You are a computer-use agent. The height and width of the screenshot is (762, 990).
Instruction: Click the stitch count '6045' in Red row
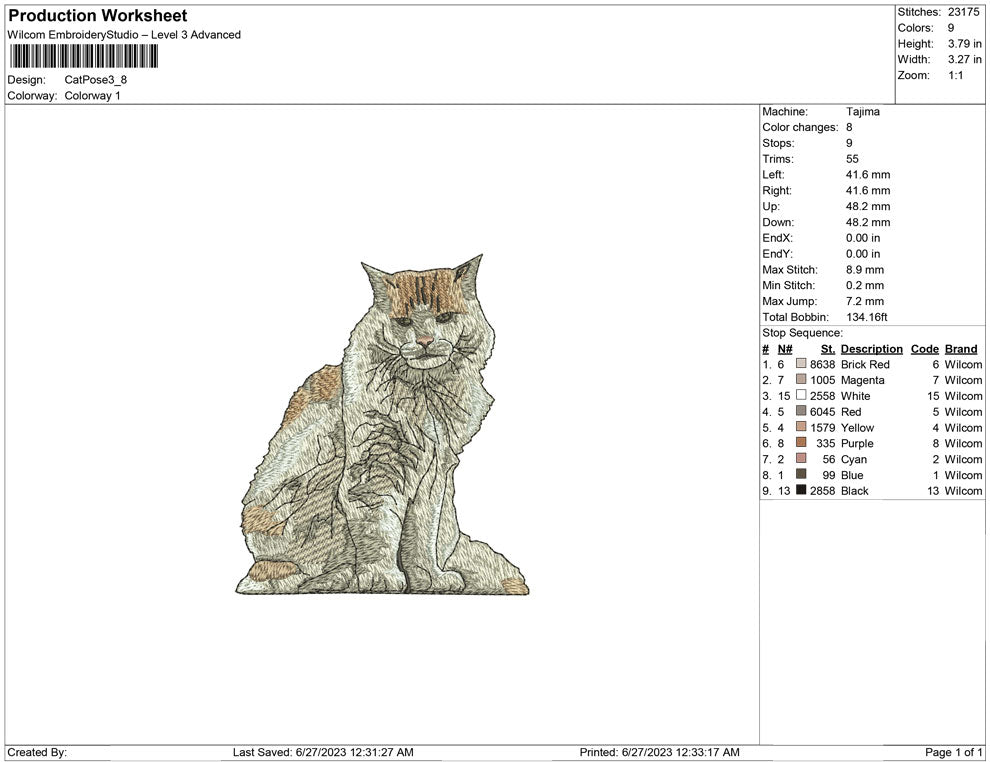tap(822, 412)
